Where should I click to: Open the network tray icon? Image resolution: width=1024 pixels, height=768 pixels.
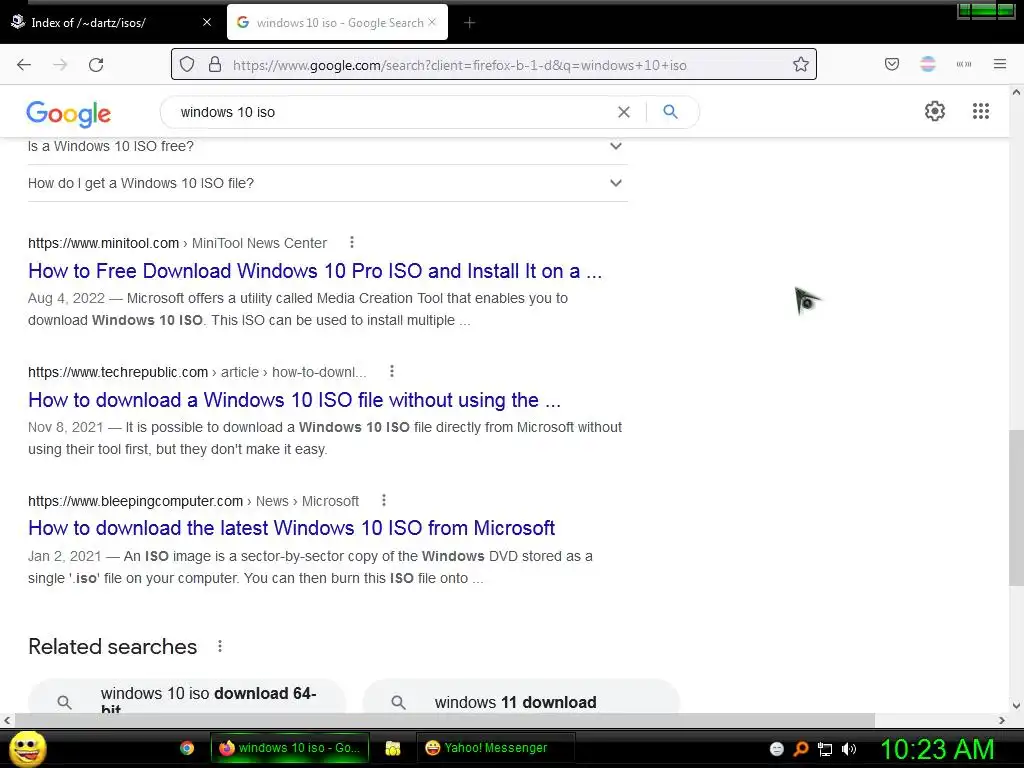[x=825, y=749]
